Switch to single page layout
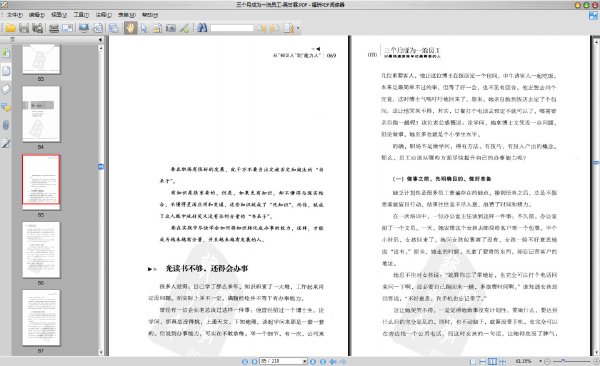 coord(473,361)
